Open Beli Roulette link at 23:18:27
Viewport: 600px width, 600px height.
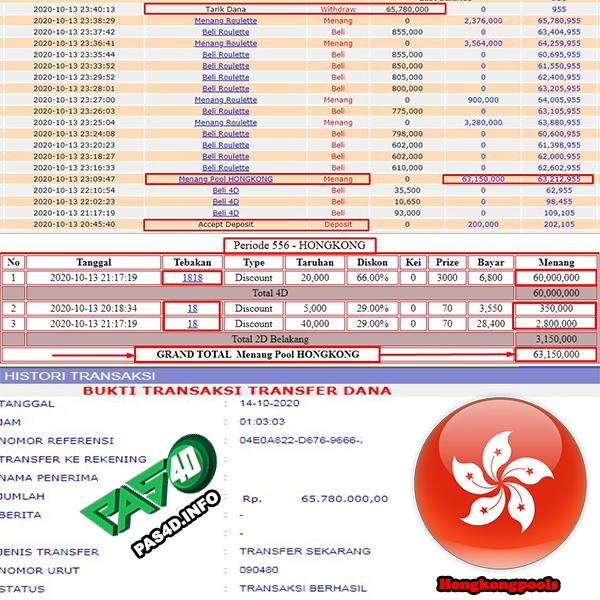226,157
